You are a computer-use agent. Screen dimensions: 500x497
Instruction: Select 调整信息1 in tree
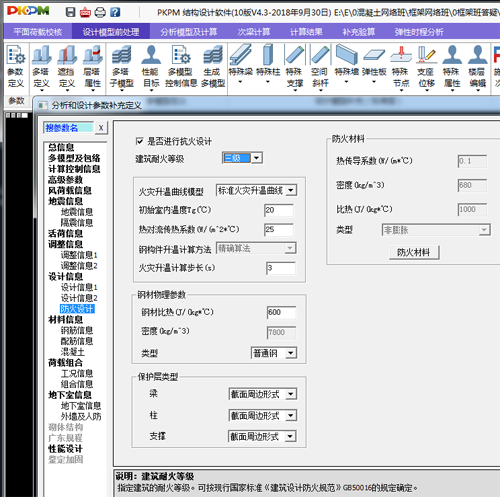tap(79, 255)
